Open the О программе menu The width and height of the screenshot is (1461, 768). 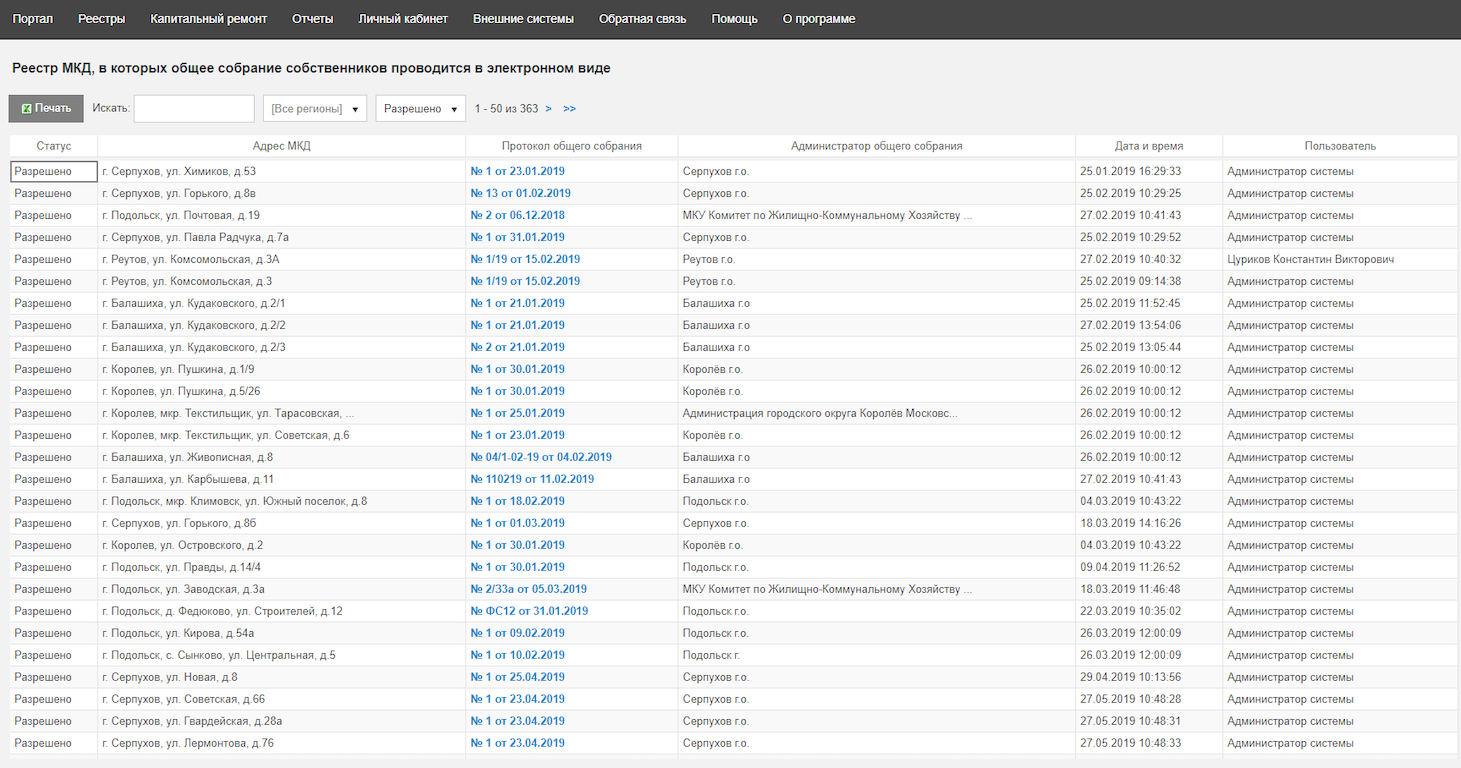[818, 19]
